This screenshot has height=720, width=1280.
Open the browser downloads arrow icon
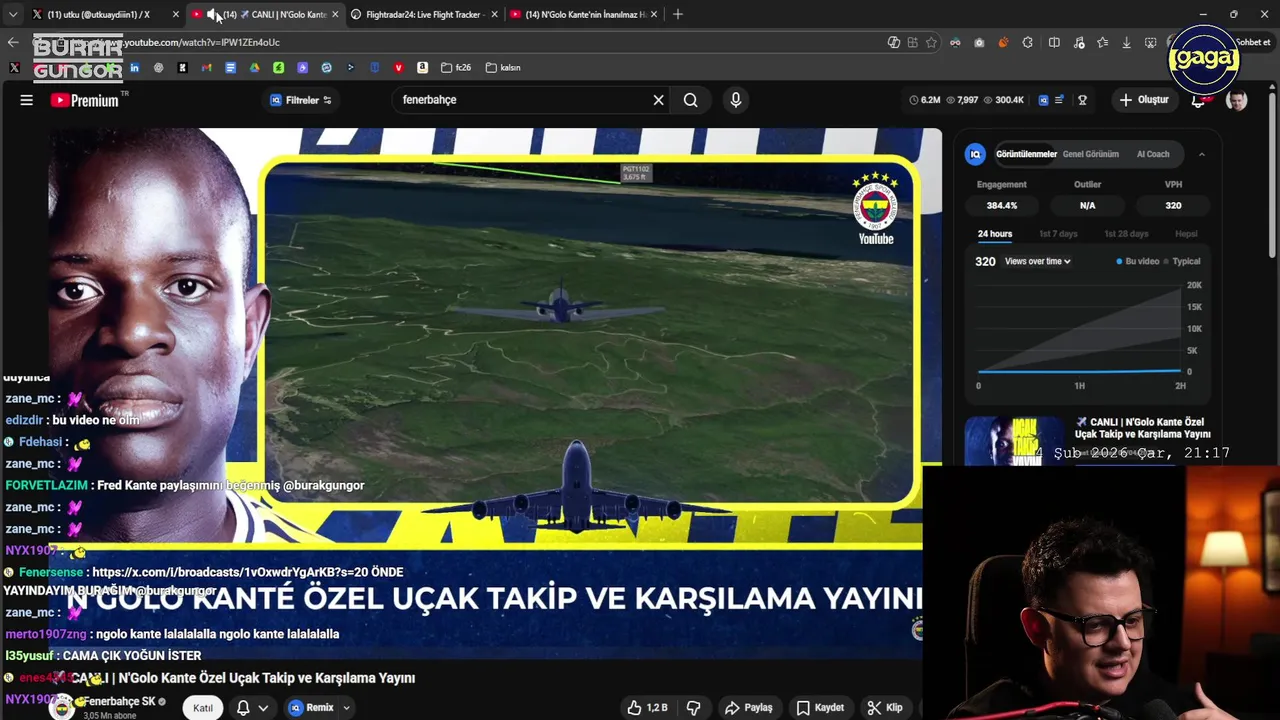[1126, 43]
